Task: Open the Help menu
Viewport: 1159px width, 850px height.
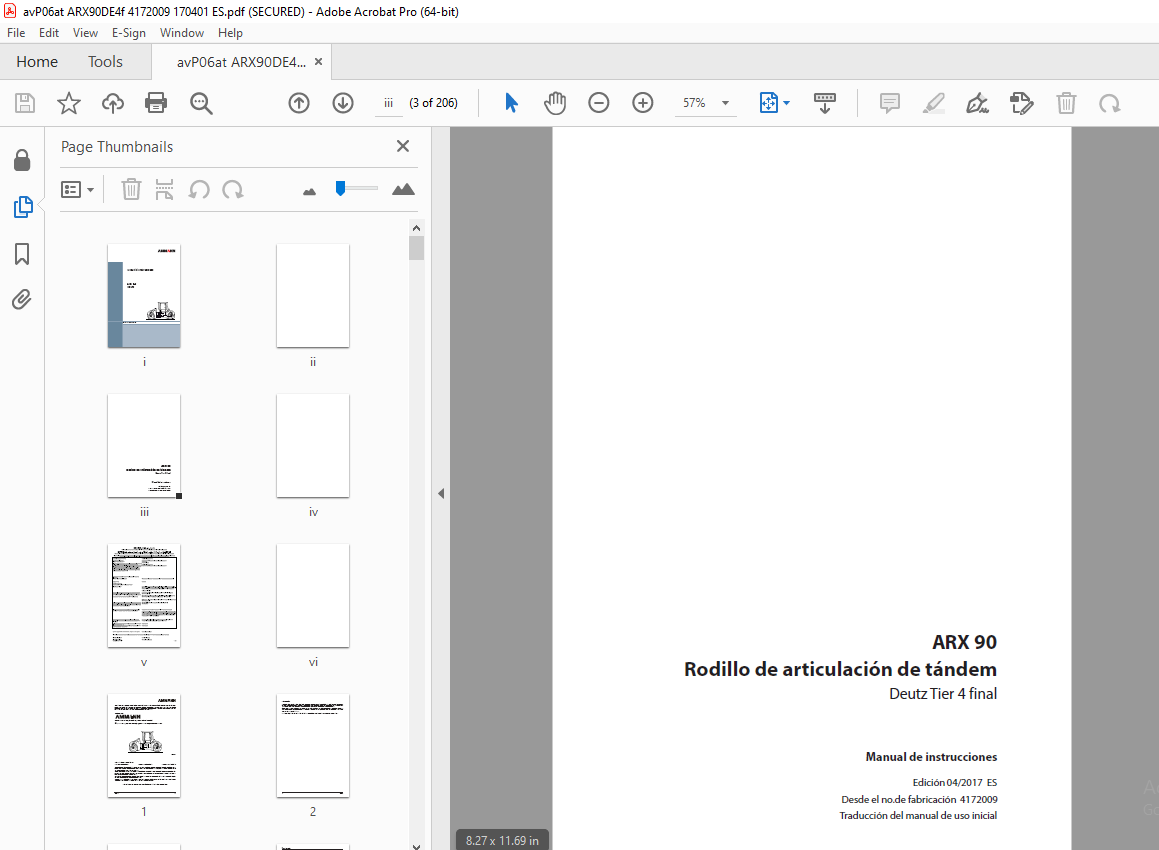Action: coord(230,33)
